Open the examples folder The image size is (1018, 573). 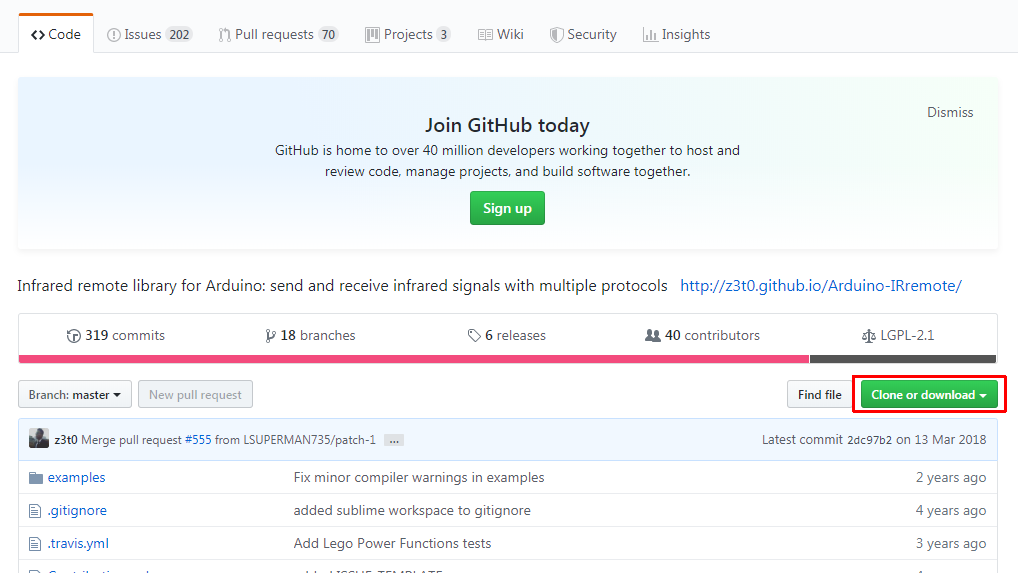(x=77, y=478)
